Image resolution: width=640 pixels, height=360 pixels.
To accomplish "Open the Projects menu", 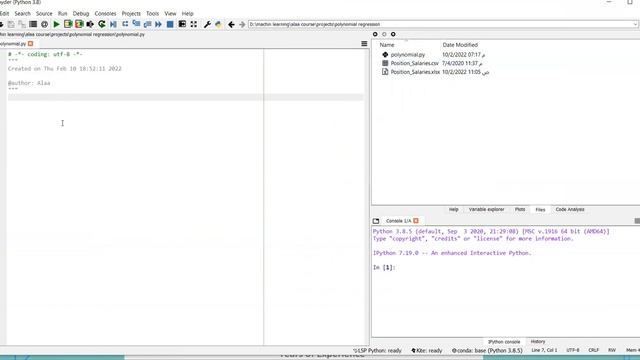I will (131, 13).
